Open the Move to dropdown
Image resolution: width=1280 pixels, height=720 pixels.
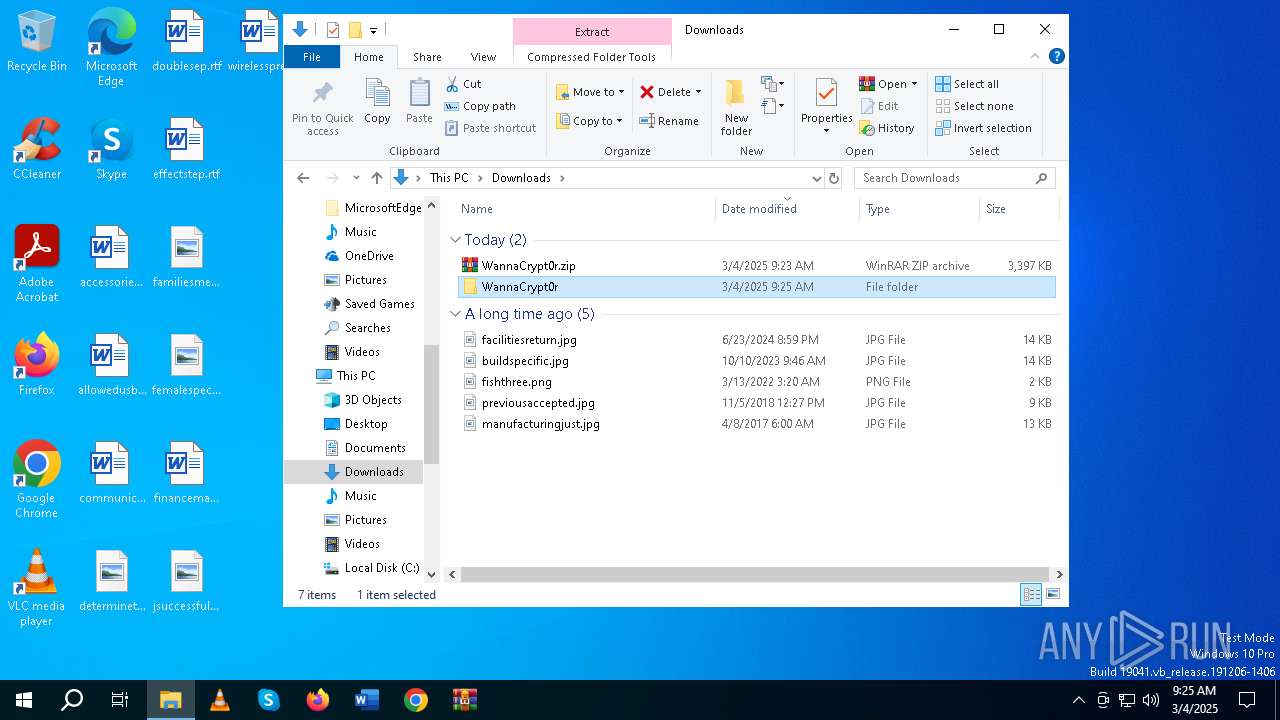tap(590, 92)
